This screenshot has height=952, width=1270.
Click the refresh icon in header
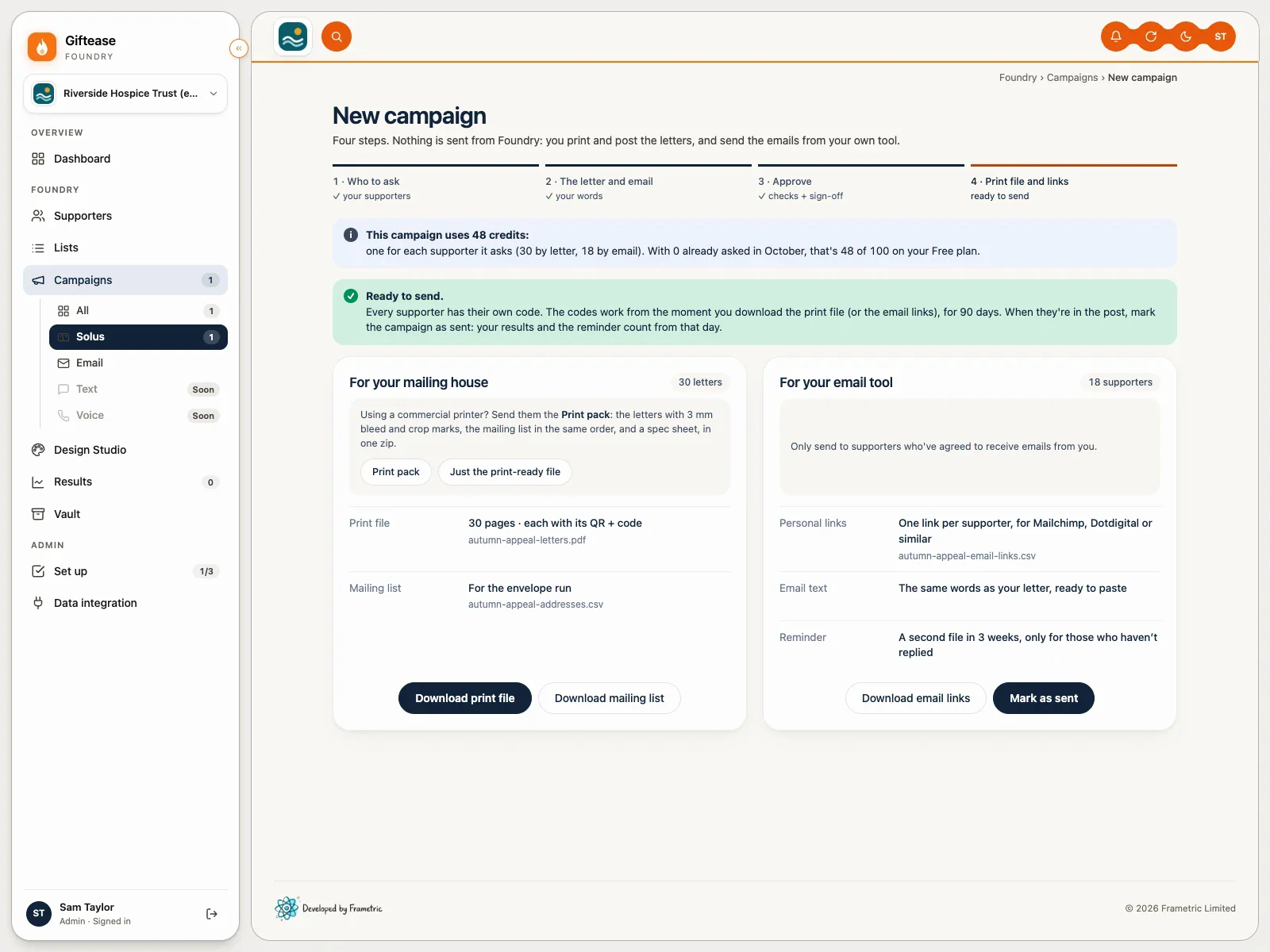click(x=1151, y=36)
